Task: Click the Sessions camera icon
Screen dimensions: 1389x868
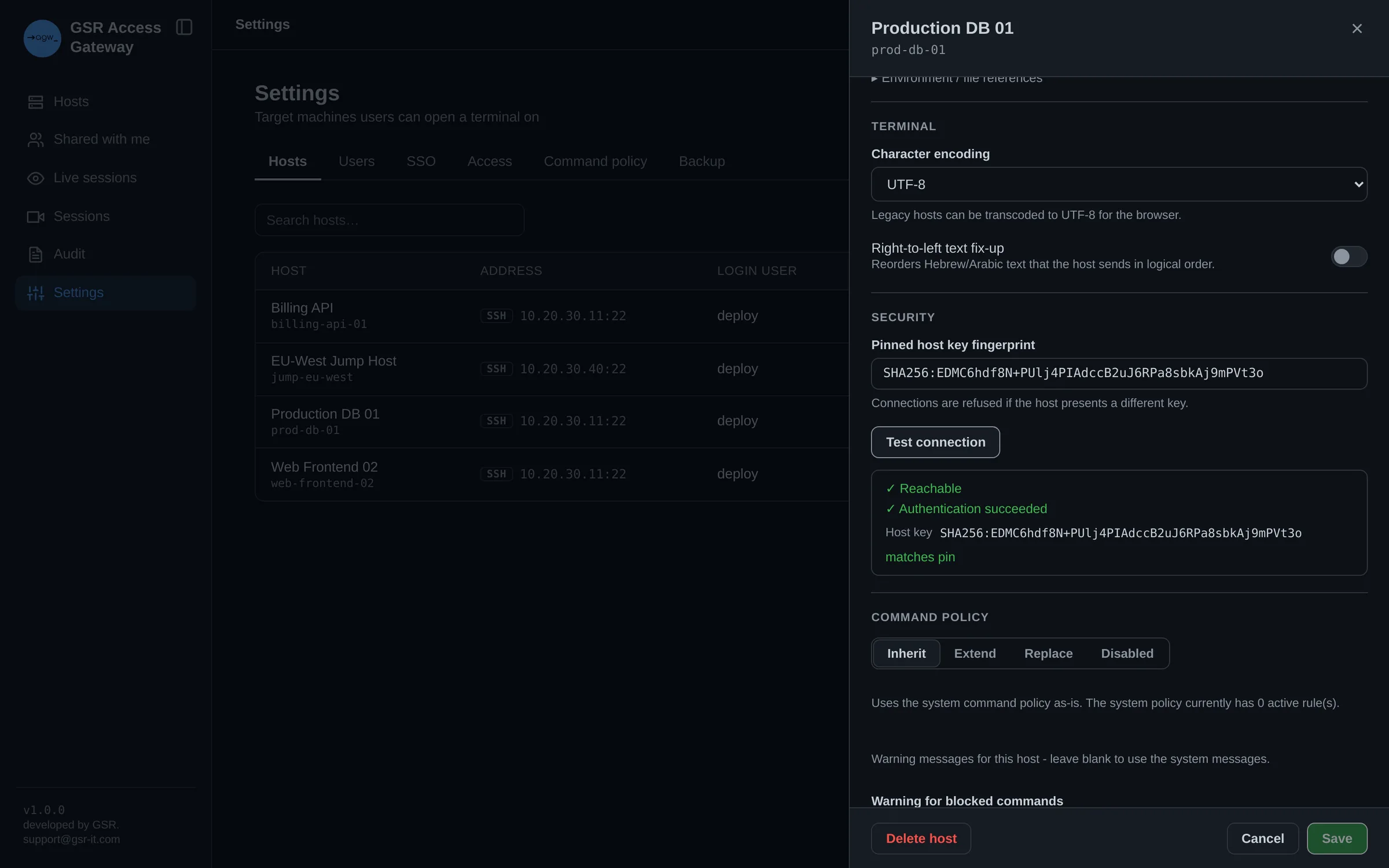Action: (35, 216)
